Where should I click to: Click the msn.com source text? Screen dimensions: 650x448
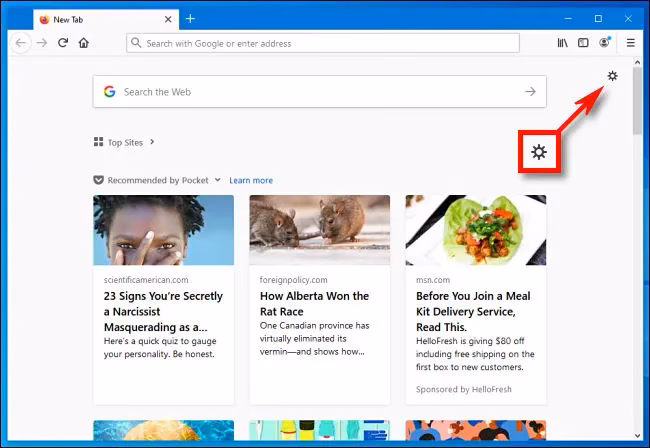coord(433,280)
